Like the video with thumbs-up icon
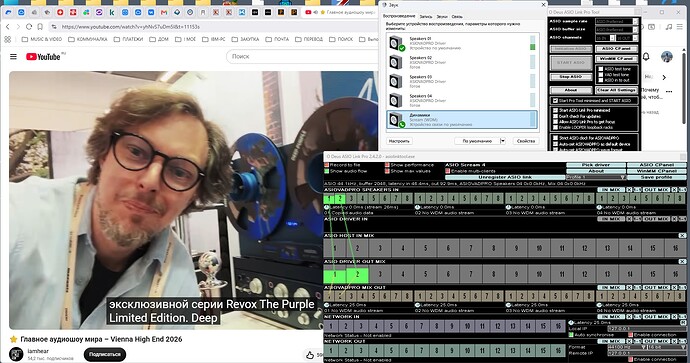The image size is (690, 363). [310, 355]
